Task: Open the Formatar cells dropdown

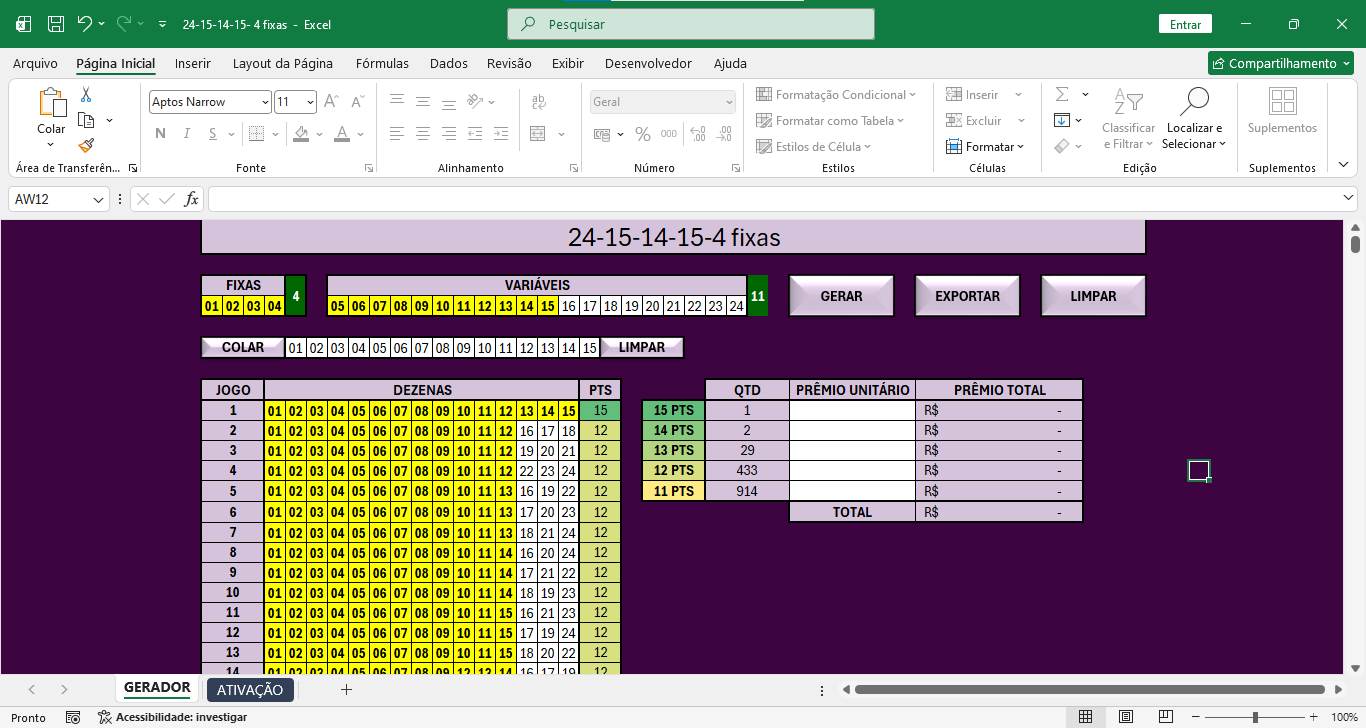Action: click(x=985, y=146)
